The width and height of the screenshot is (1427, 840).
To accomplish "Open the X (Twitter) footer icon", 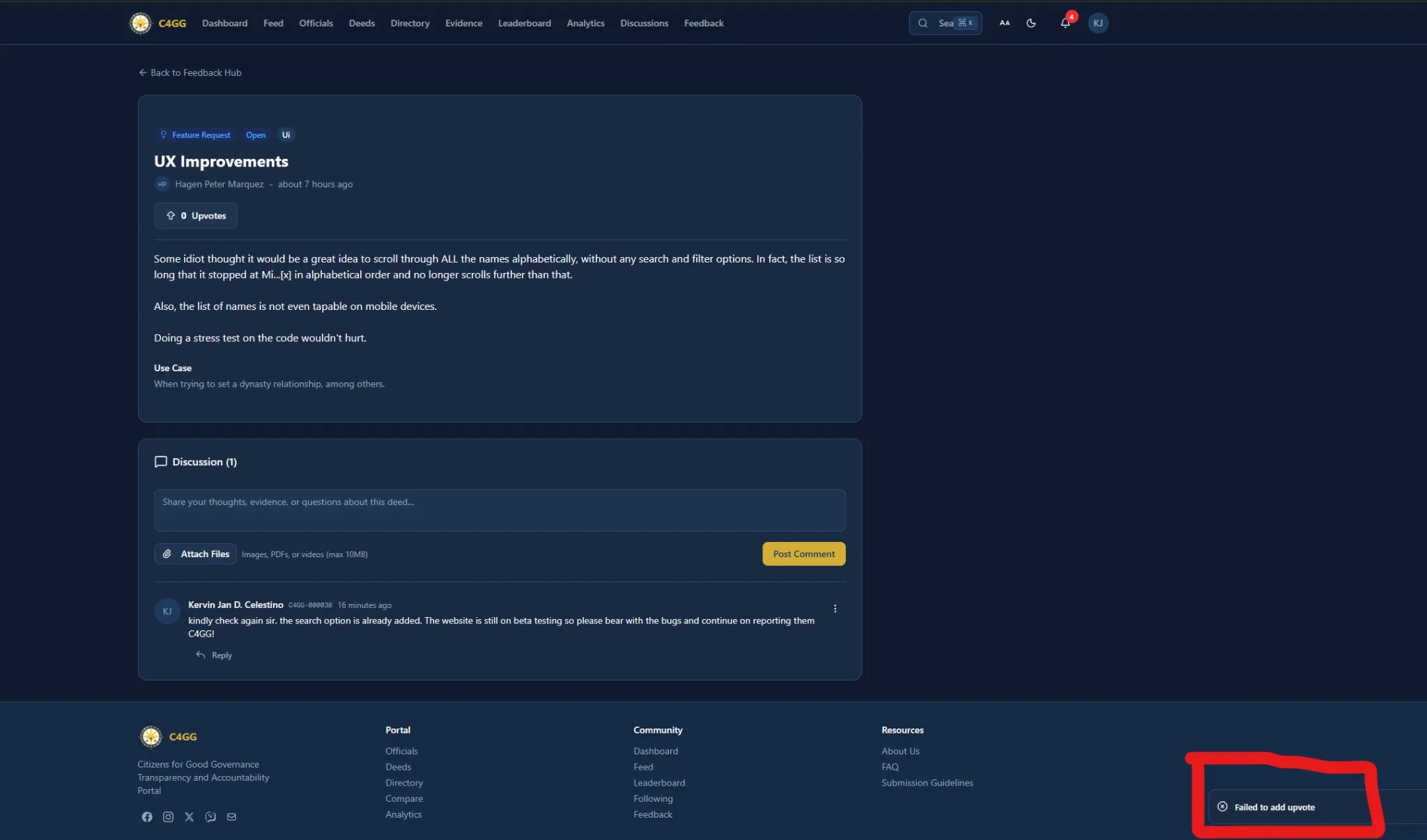I will (189, 817).
